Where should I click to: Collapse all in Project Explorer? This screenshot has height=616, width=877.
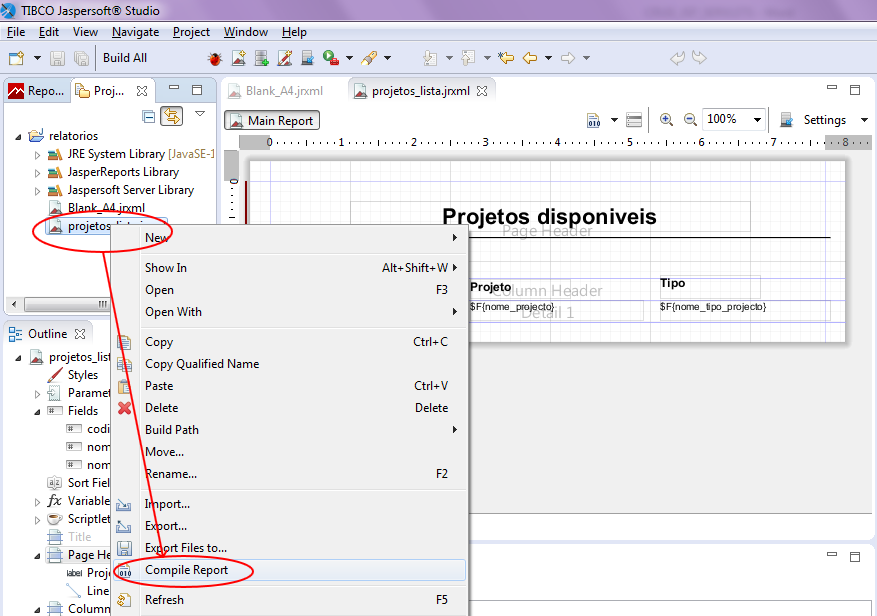coord(149,116)
